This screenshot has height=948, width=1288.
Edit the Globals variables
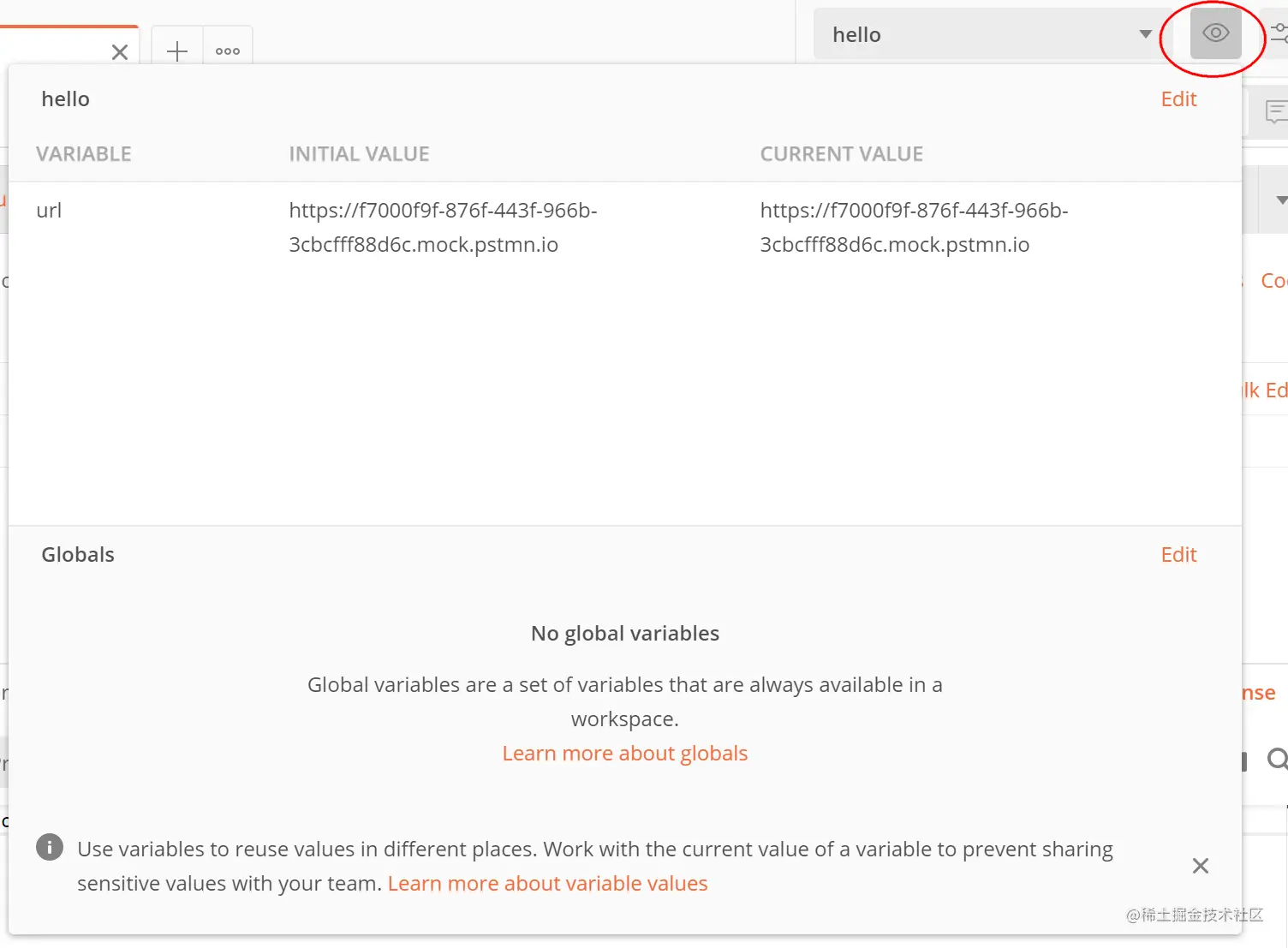(x=1178, y=555)
